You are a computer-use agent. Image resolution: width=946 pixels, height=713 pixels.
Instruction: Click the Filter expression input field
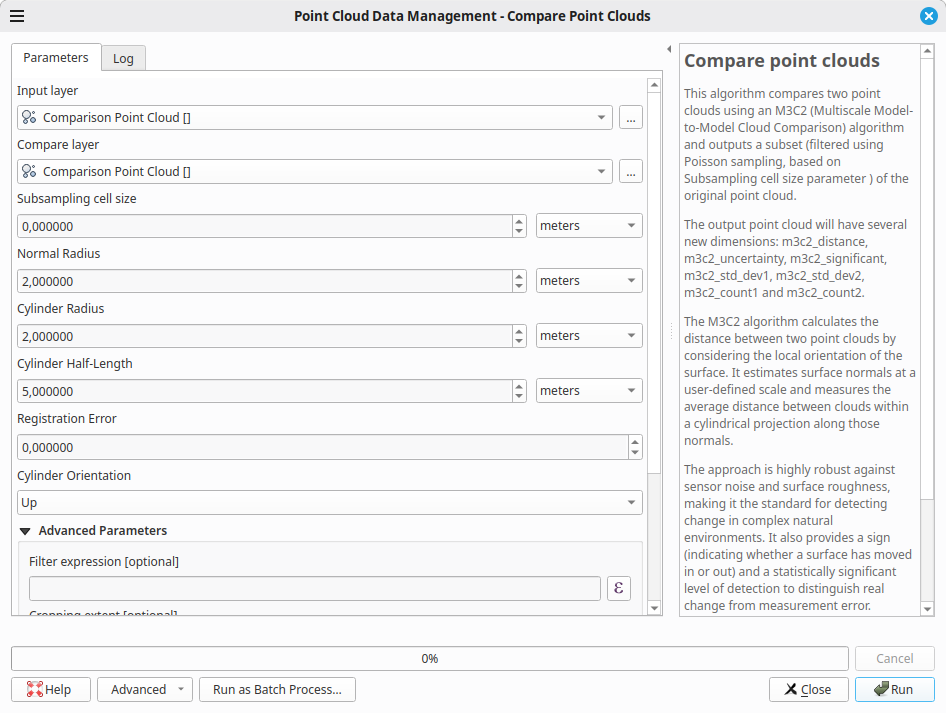(x=314, y=588)
